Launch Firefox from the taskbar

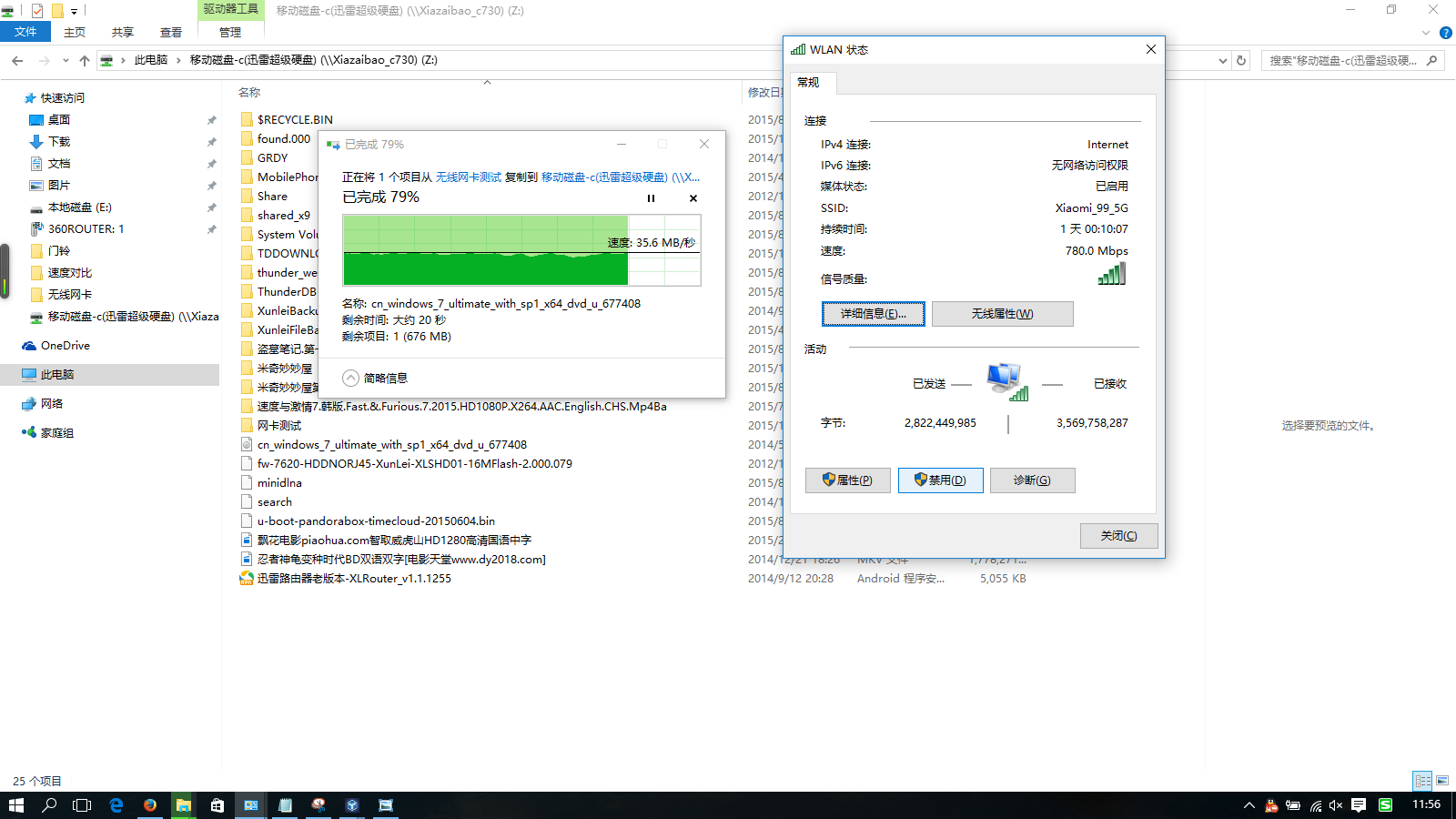click(150, 805)
